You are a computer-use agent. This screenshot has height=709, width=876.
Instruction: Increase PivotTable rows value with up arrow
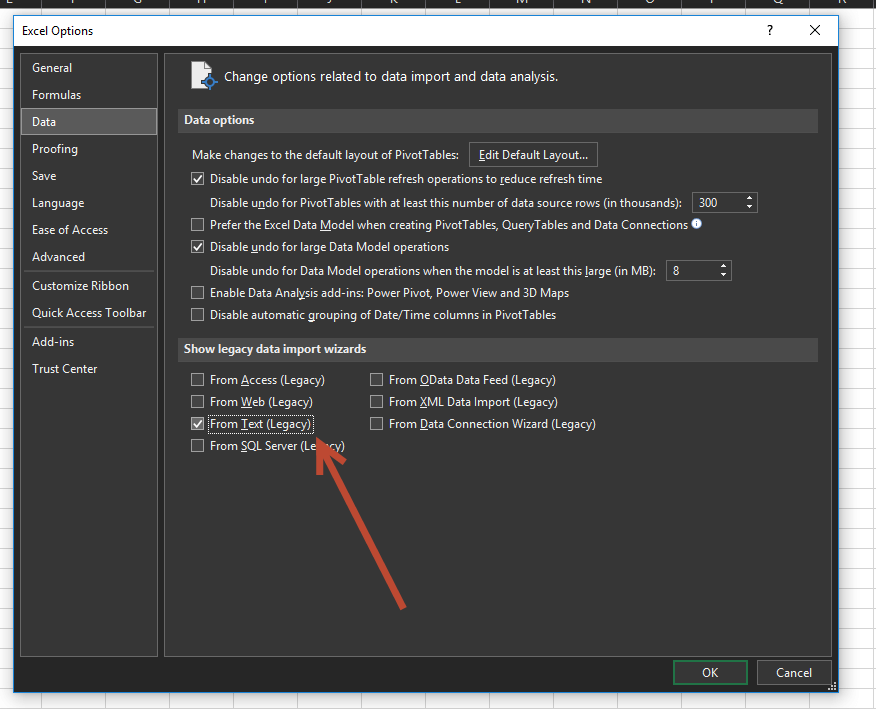pos(749,198)
